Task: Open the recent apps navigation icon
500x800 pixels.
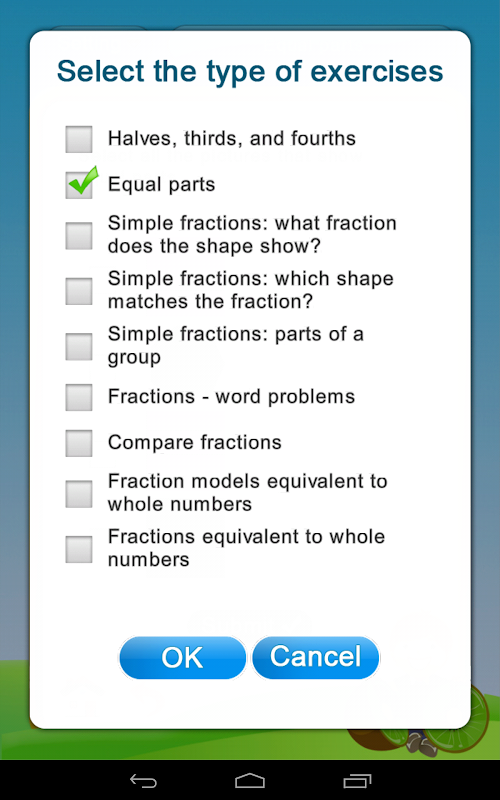Action: [x=357, y=780]
